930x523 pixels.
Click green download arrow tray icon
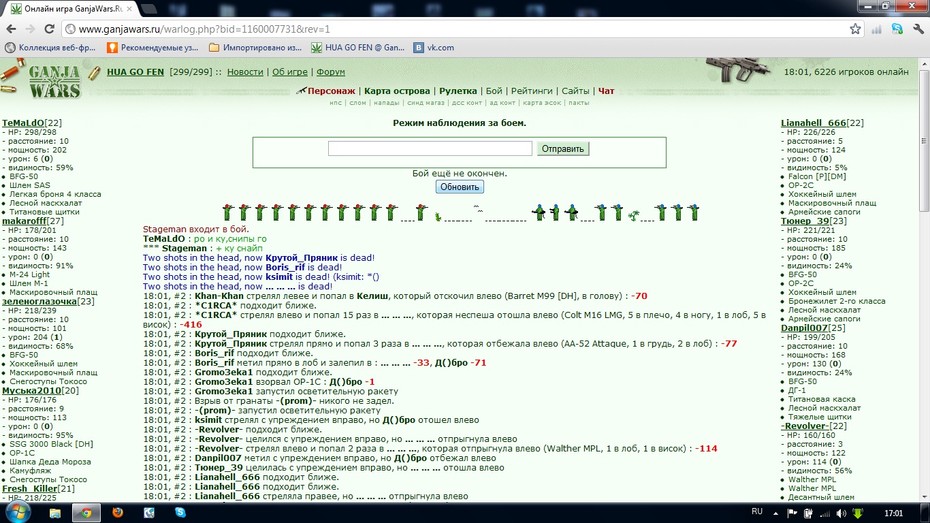[x=858, y=514]
